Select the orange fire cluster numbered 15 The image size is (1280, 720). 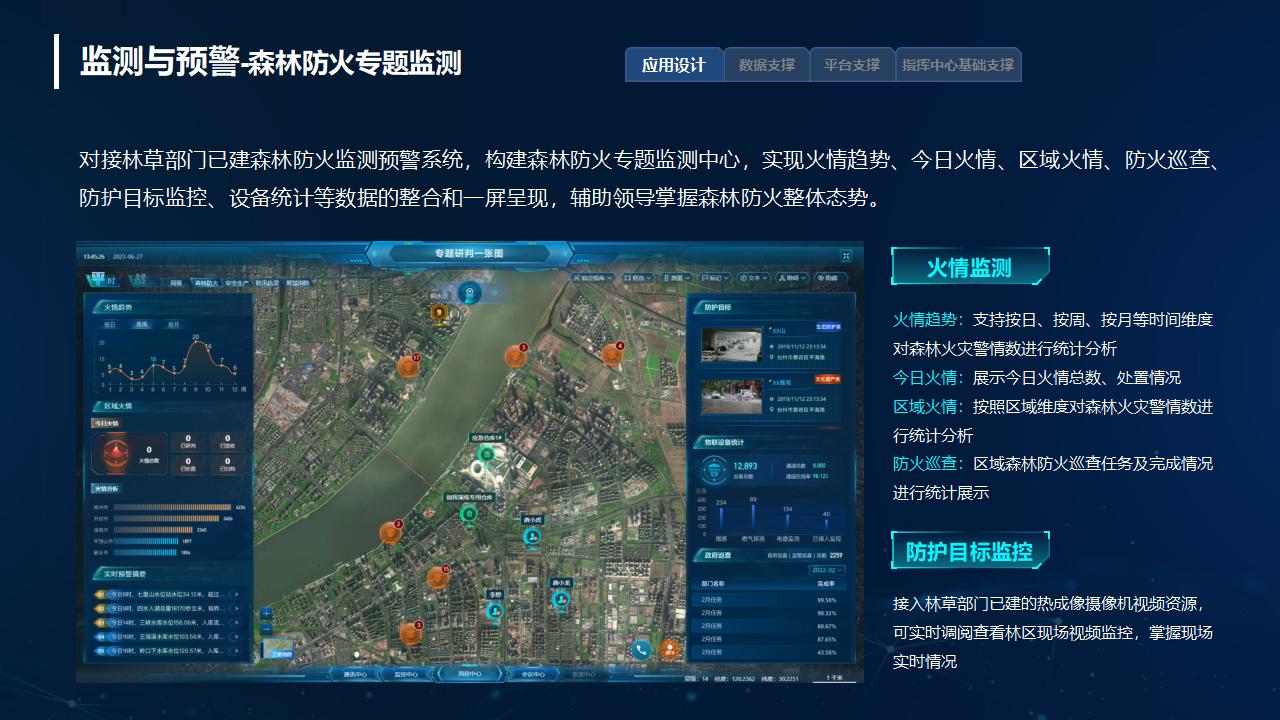[438, 577]
